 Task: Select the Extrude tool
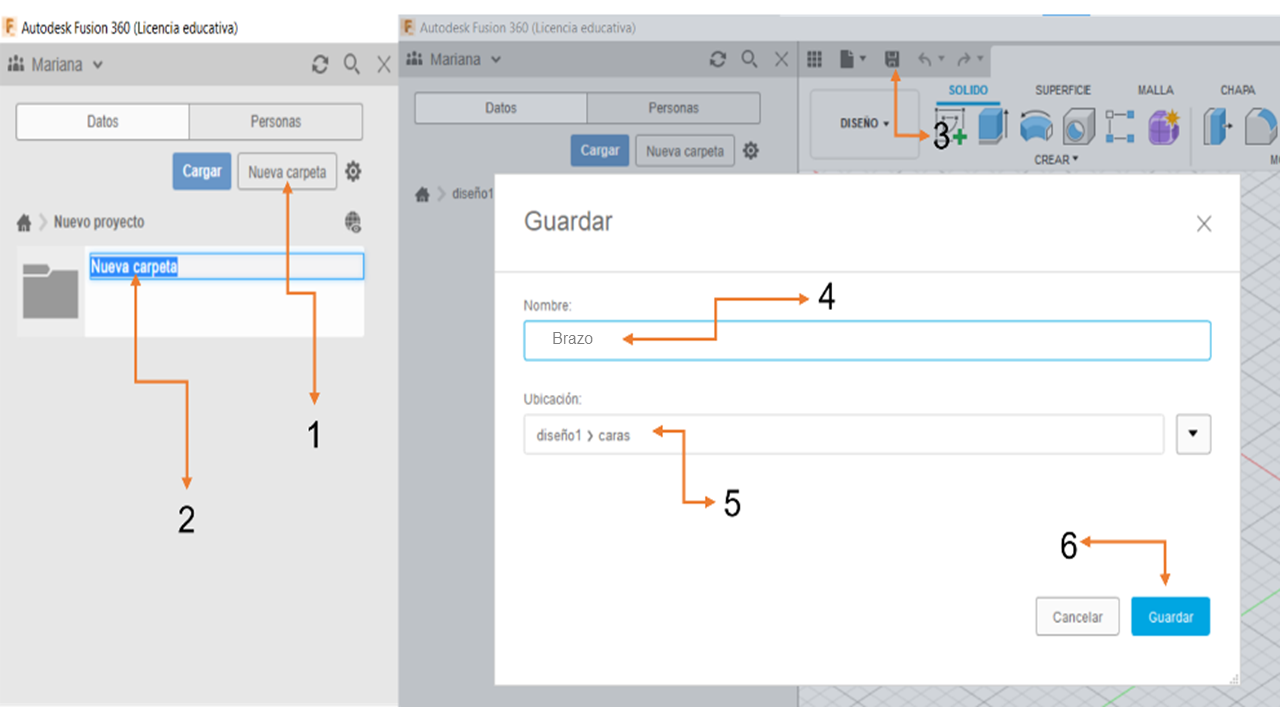[x=993, y=127]
